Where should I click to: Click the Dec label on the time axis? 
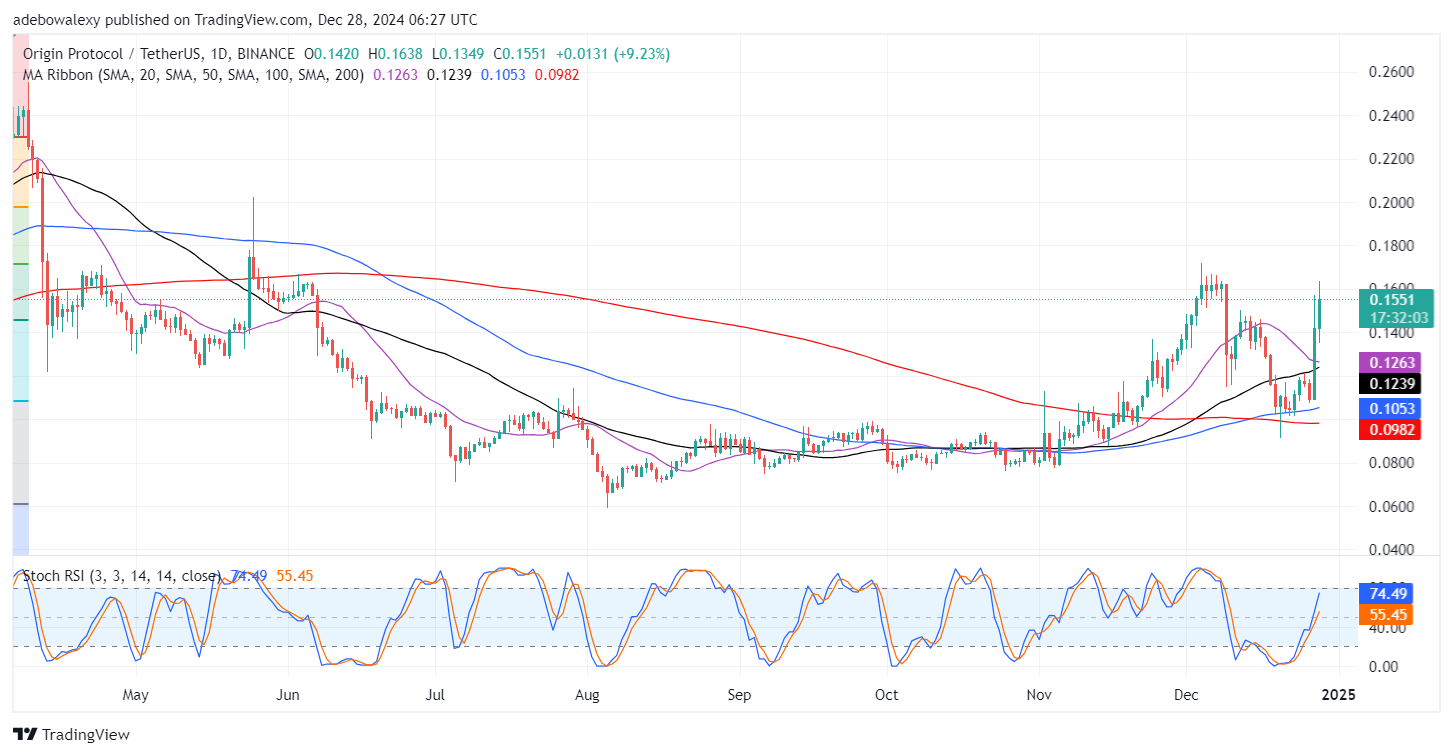tap(1185, 694)
